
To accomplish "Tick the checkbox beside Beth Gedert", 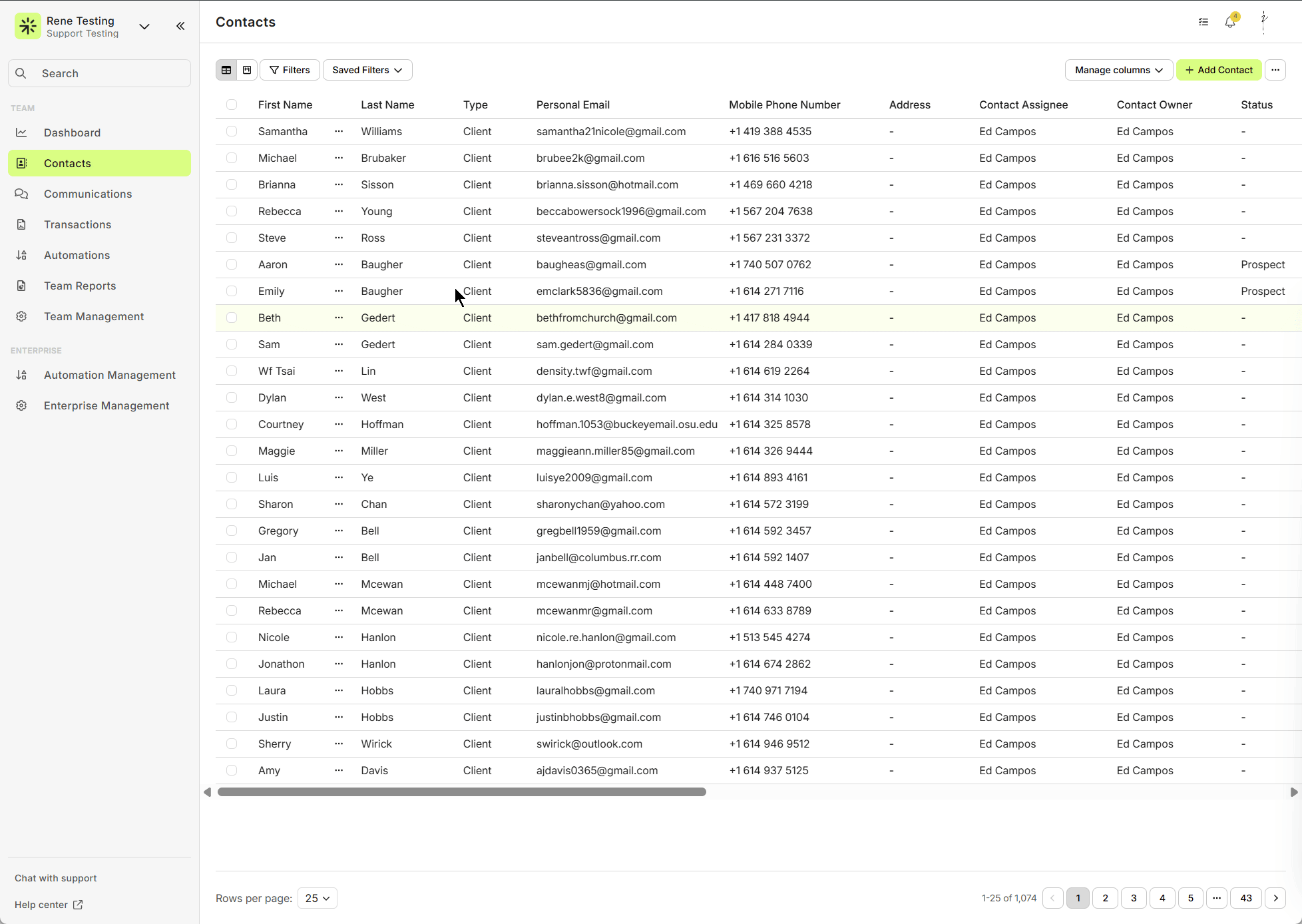I will pos(232,318).
